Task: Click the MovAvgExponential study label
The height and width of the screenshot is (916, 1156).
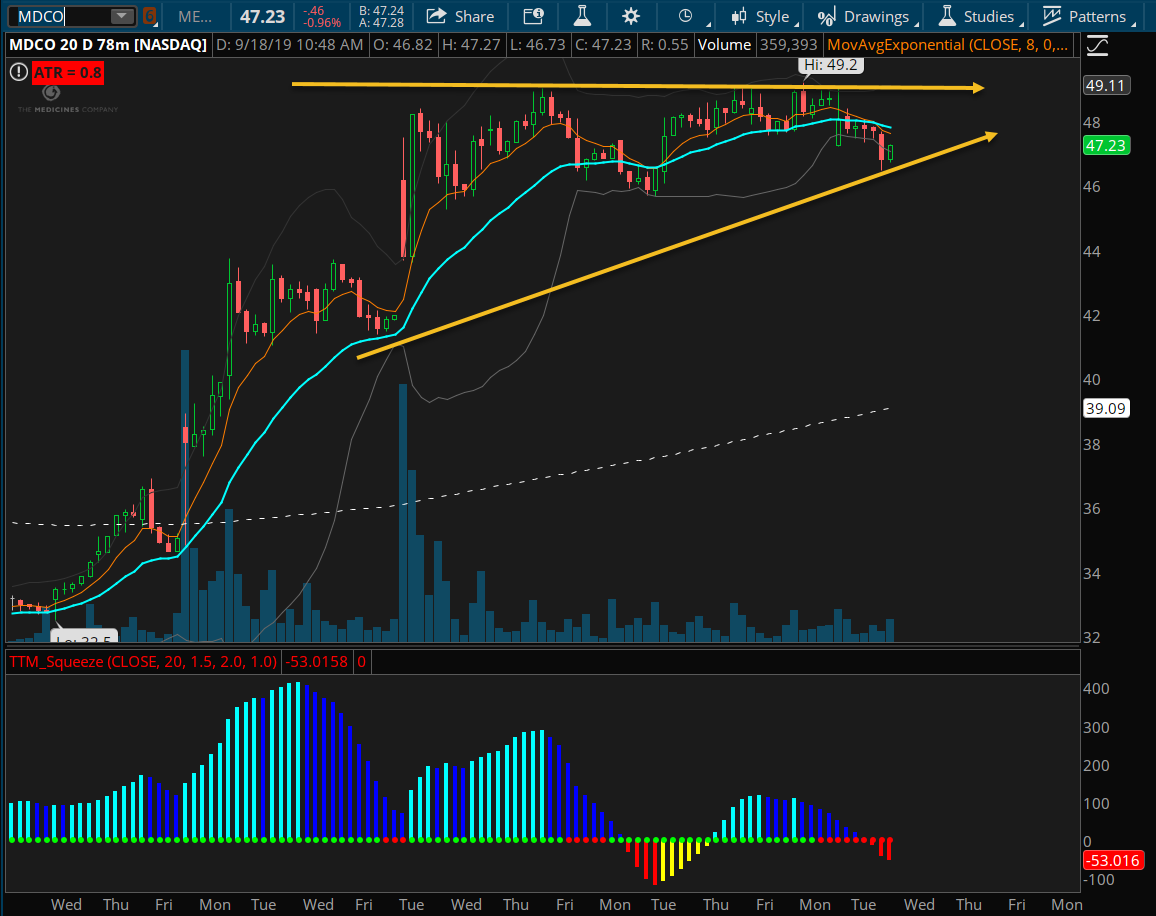Action: pos(952,45)
